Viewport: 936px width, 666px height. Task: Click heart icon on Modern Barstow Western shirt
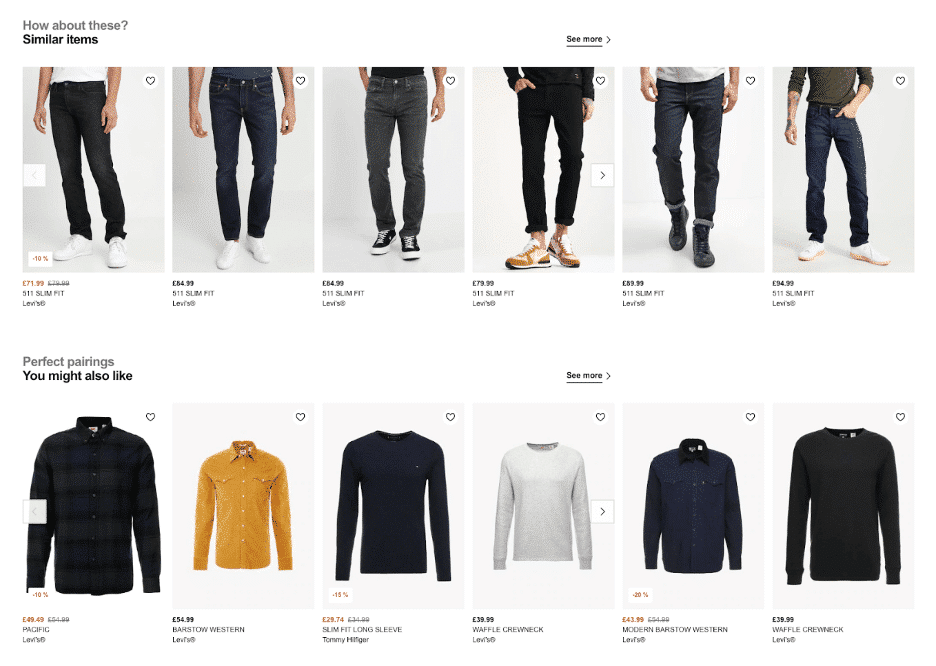pos(750,417)
